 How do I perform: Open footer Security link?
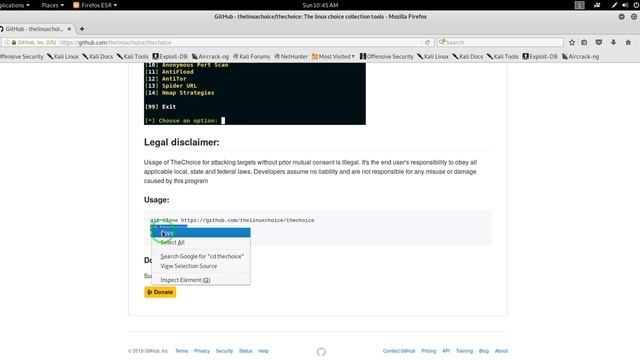pyautogui.click(x=224, y=351)
